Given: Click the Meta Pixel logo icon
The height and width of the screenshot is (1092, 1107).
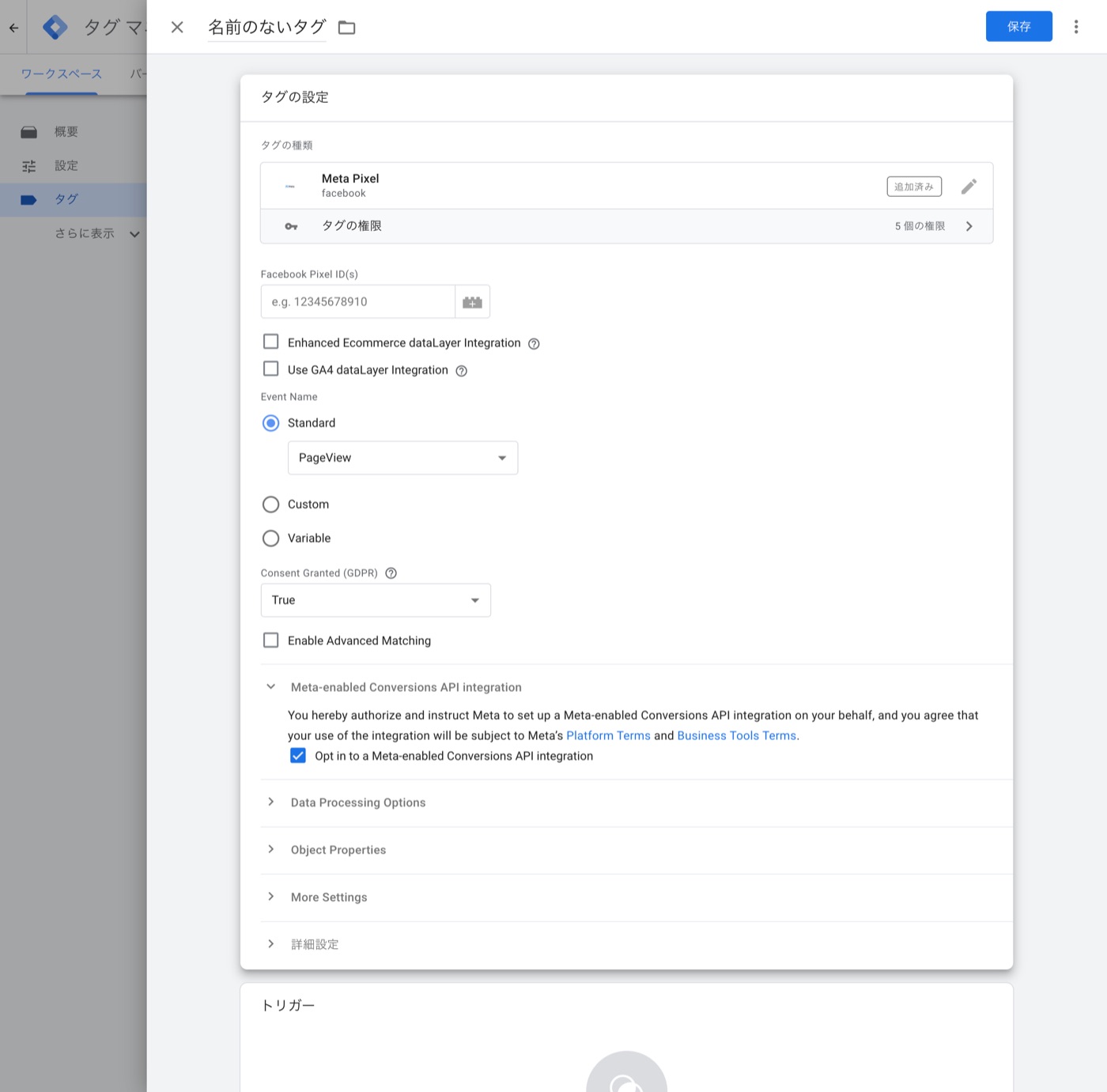Looking at the screenshot, I should 290,187.
